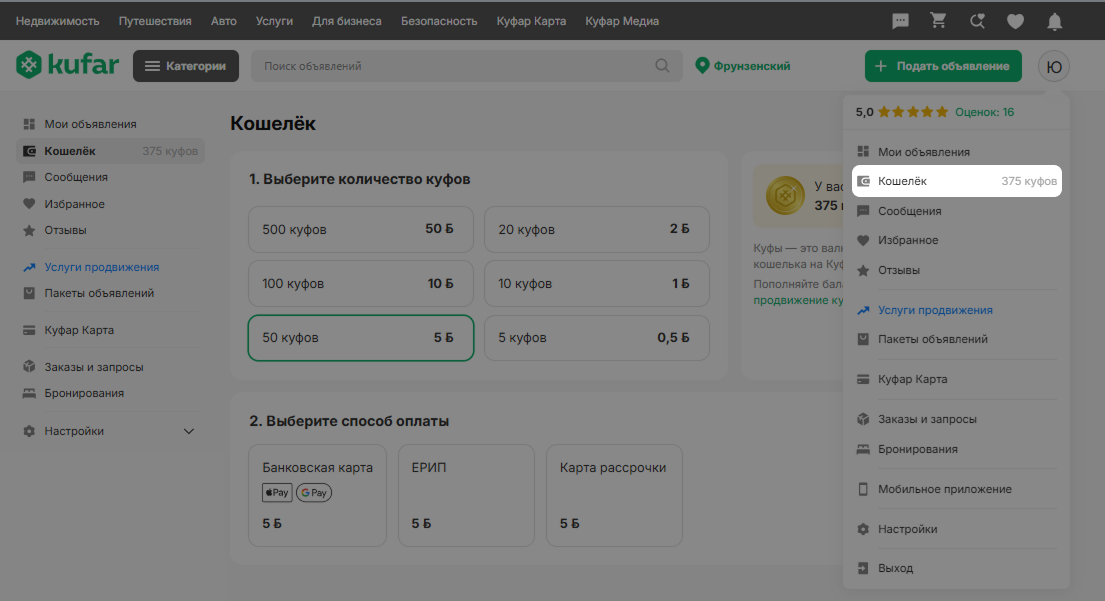Click the sidebar Куфар Карта card icon

click(29, 330)
